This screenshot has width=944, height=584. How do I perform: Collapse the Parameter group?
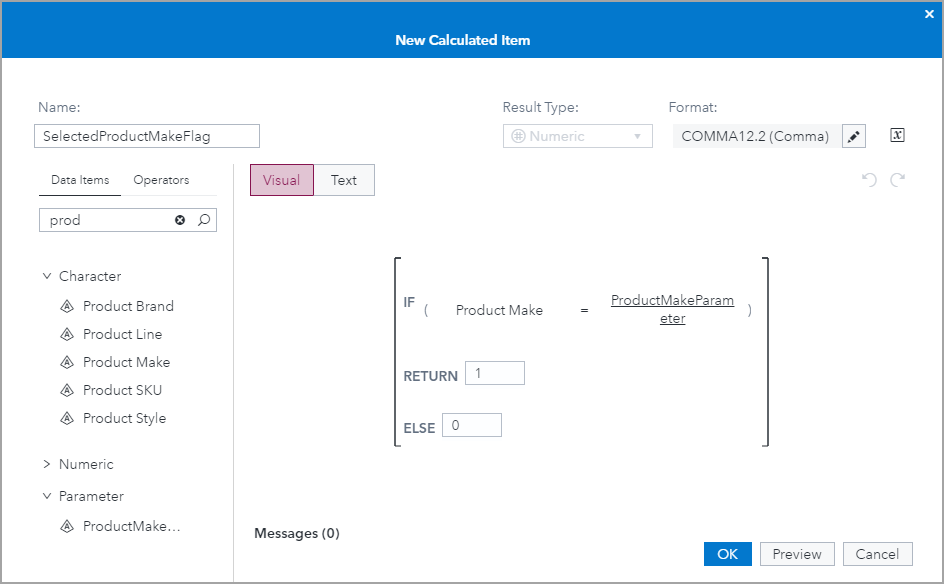(x=47, y=496)
